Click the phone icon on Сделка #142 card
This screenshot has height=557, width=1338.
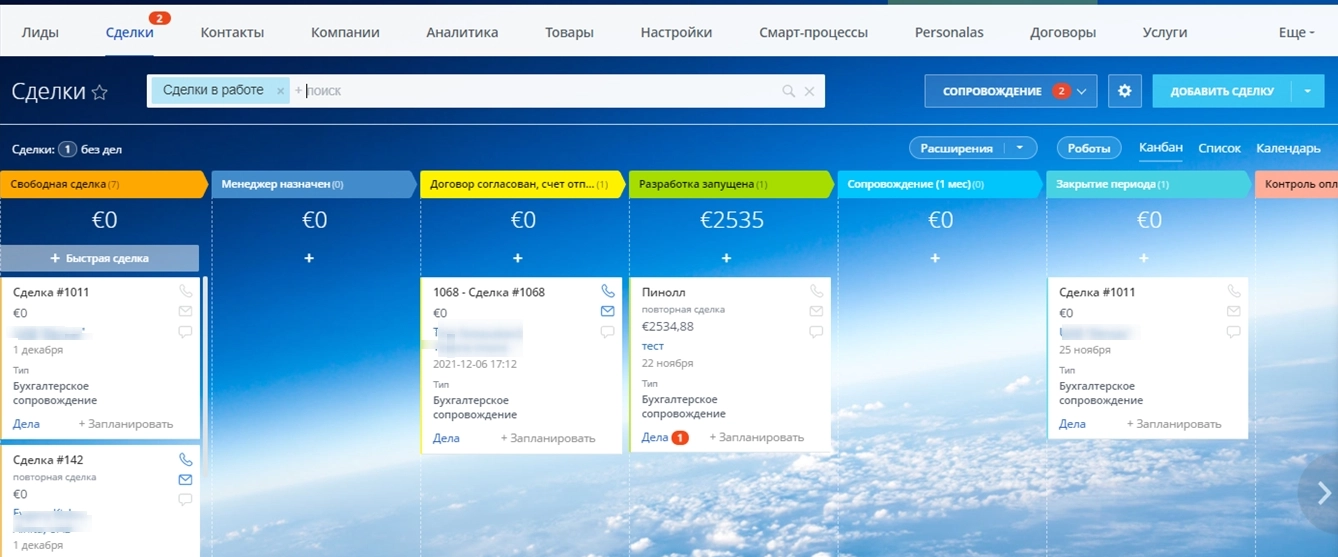(185, 460)
